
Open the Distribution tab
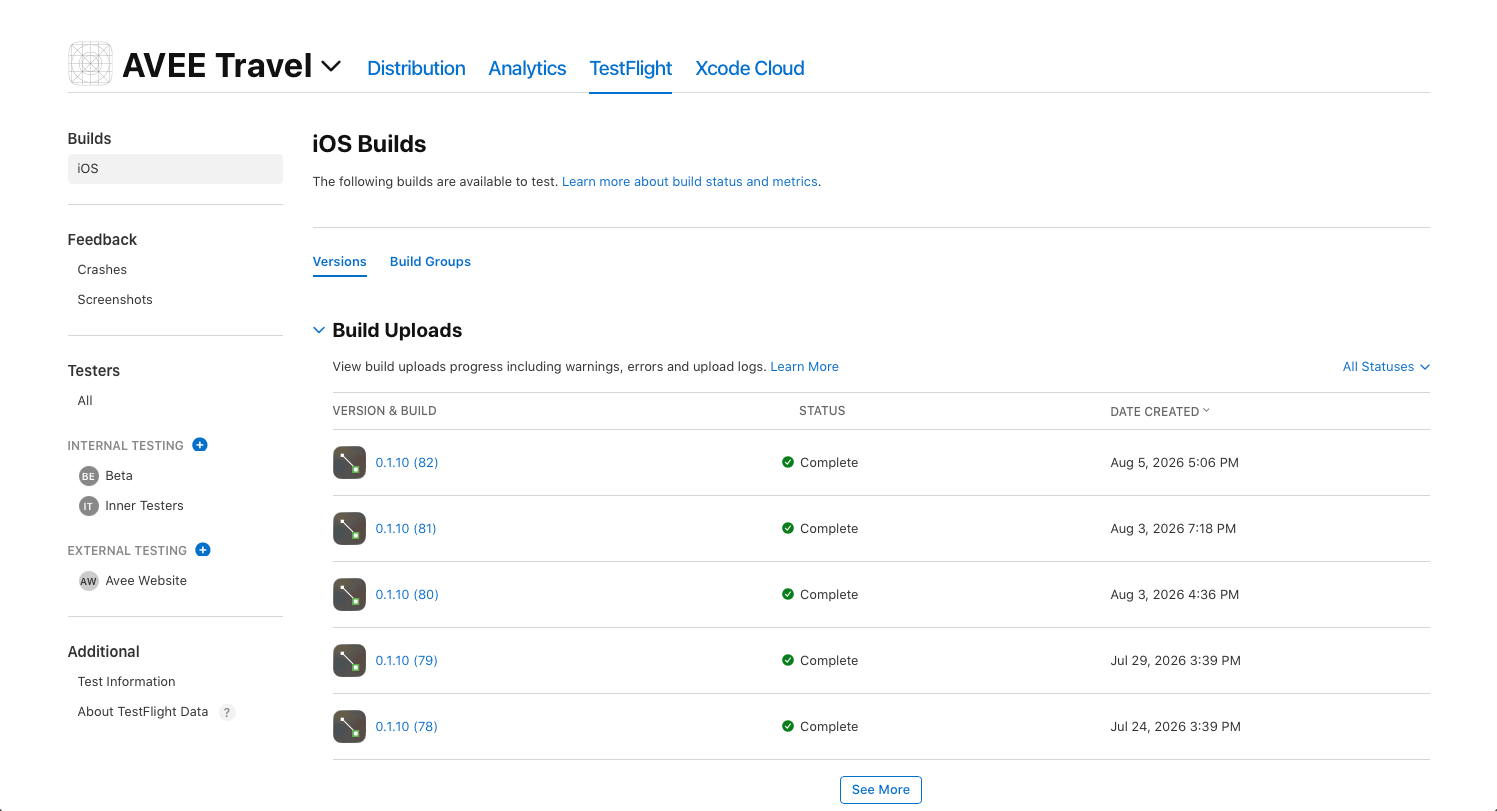416,68
